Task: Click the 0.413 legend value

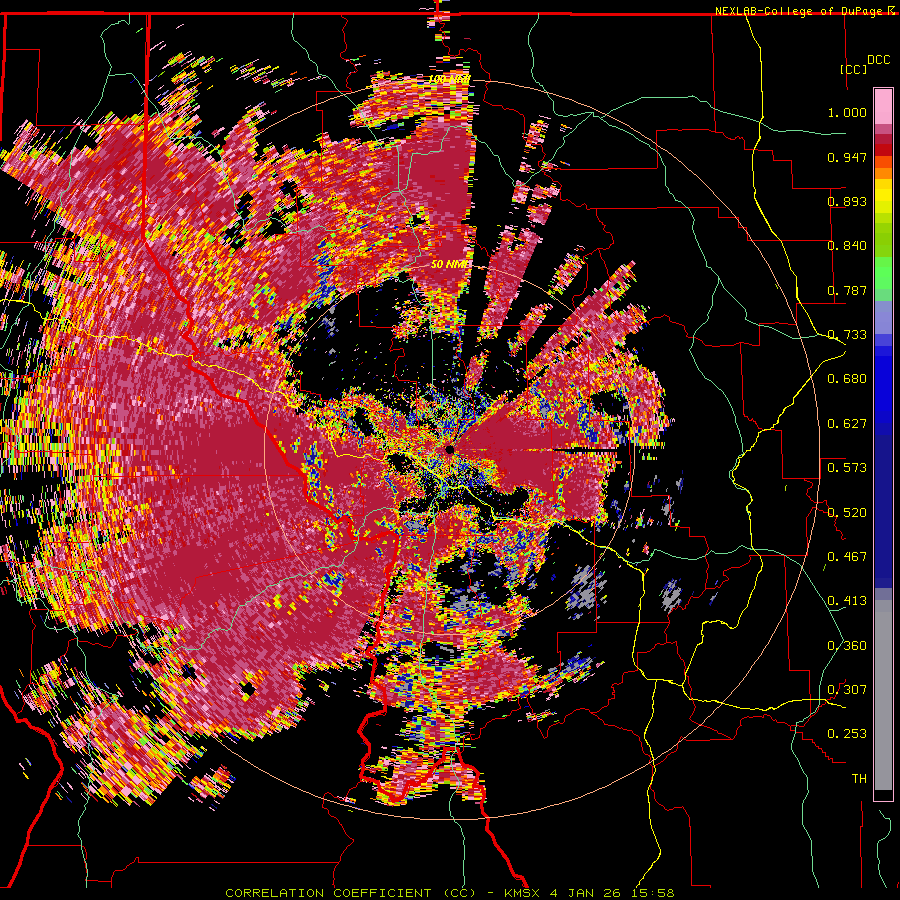Action: point(847,601)
